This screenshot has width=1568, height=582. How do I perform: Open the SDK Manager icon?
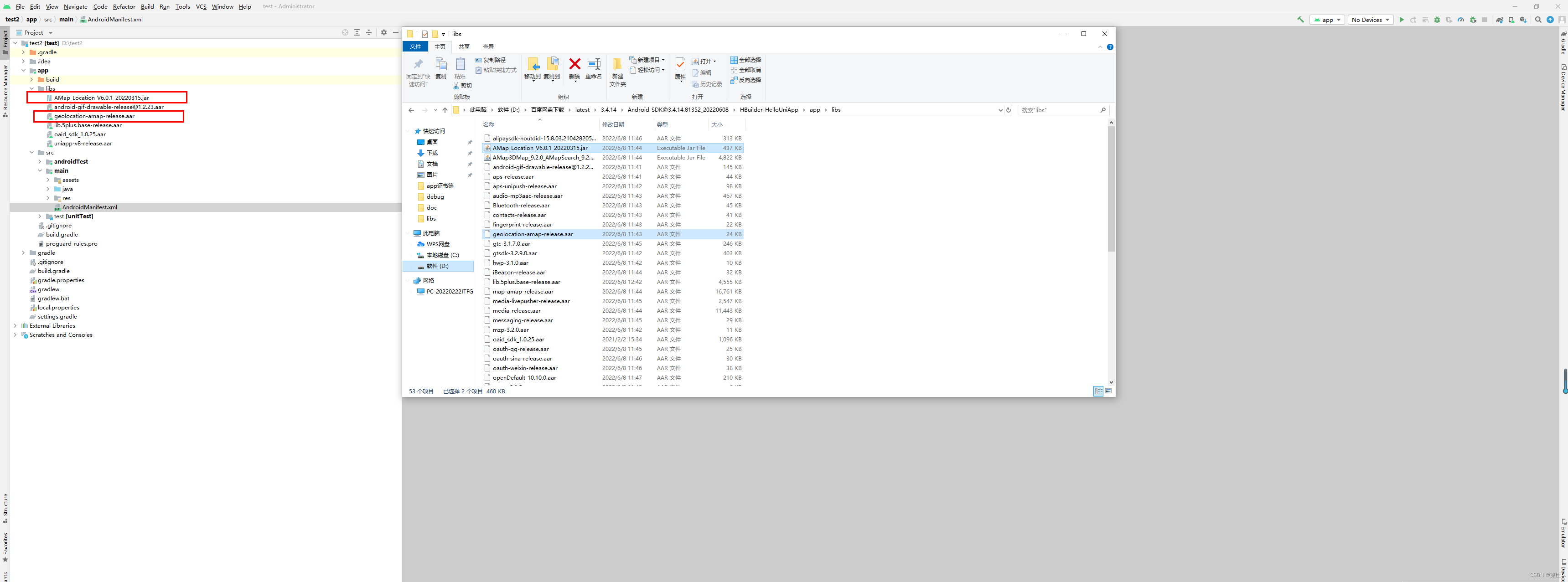[x=1523, y=20]
